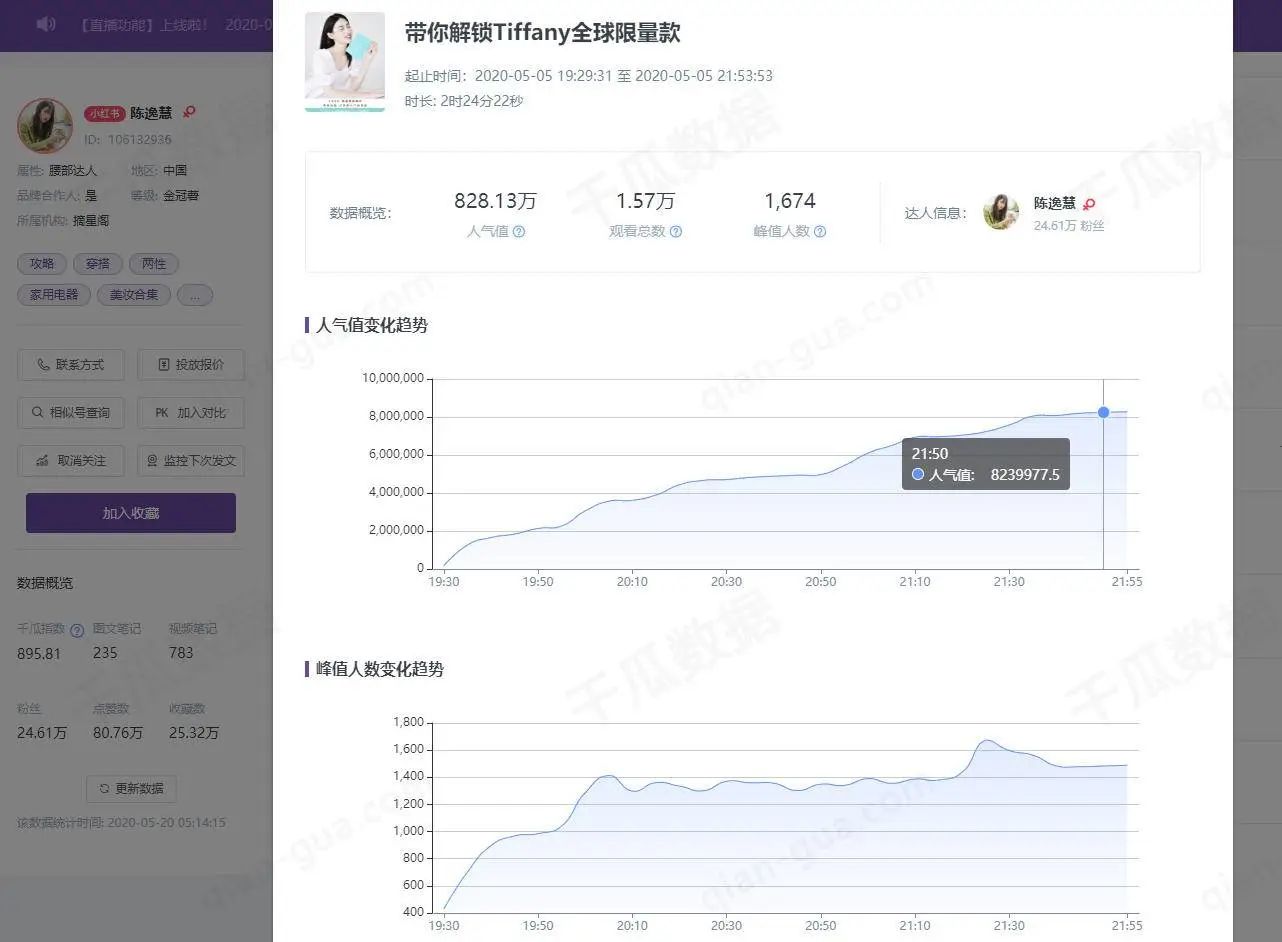The height and width of the screenshot is (942, 1282).
Task: Click the purple 加入收藏 button
Action: click(131, 513)
